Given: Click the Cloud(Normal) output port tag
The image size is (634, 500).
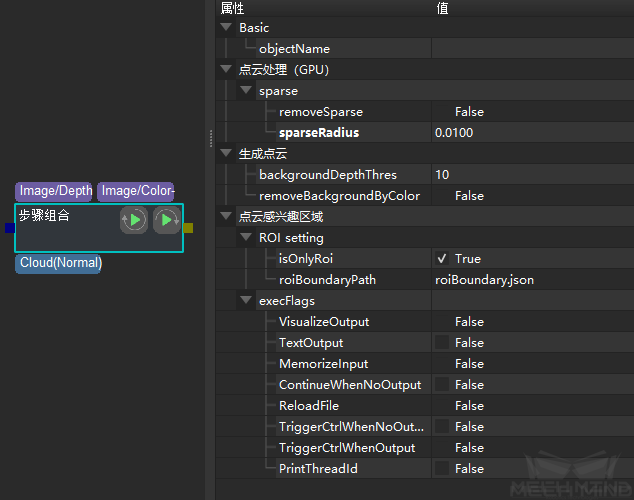Looking at the screenshot, I should click(60, 264).
